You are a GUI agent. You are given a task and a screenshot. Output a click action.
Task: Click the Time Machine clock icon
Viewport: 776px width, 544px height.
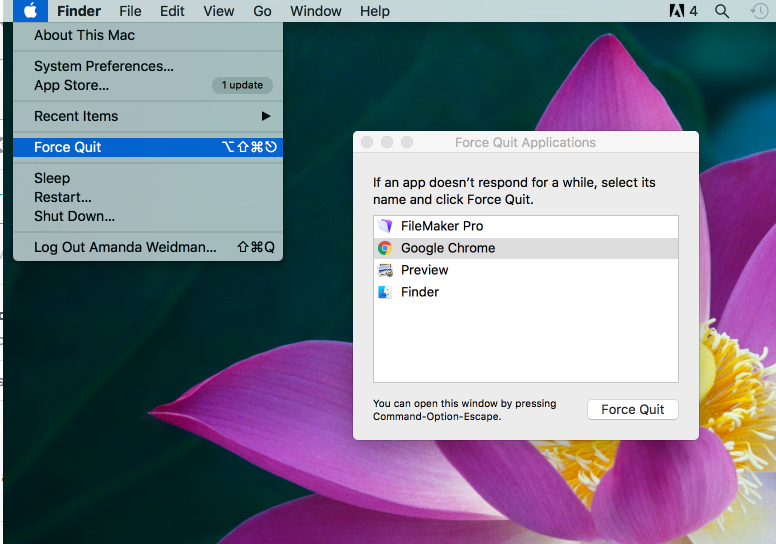tap(759, 11)
